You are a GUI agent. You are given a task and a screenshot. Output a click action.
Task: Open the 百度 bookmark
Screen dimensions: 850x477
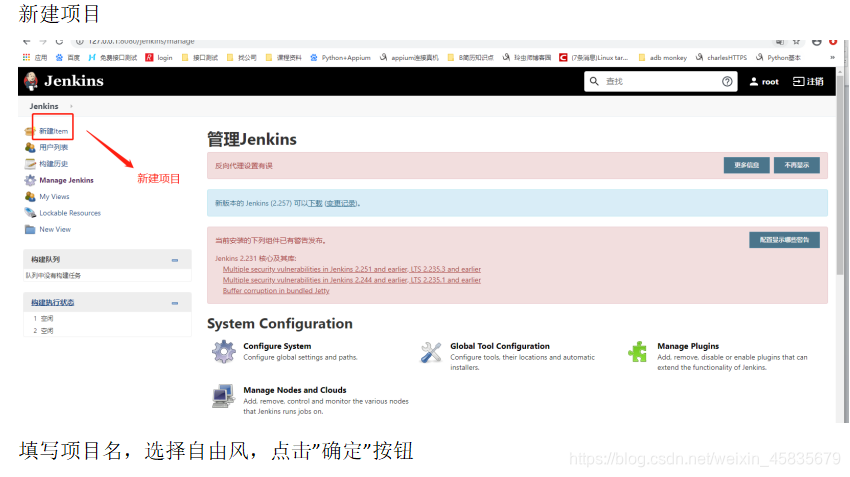[x=68, y=57]
